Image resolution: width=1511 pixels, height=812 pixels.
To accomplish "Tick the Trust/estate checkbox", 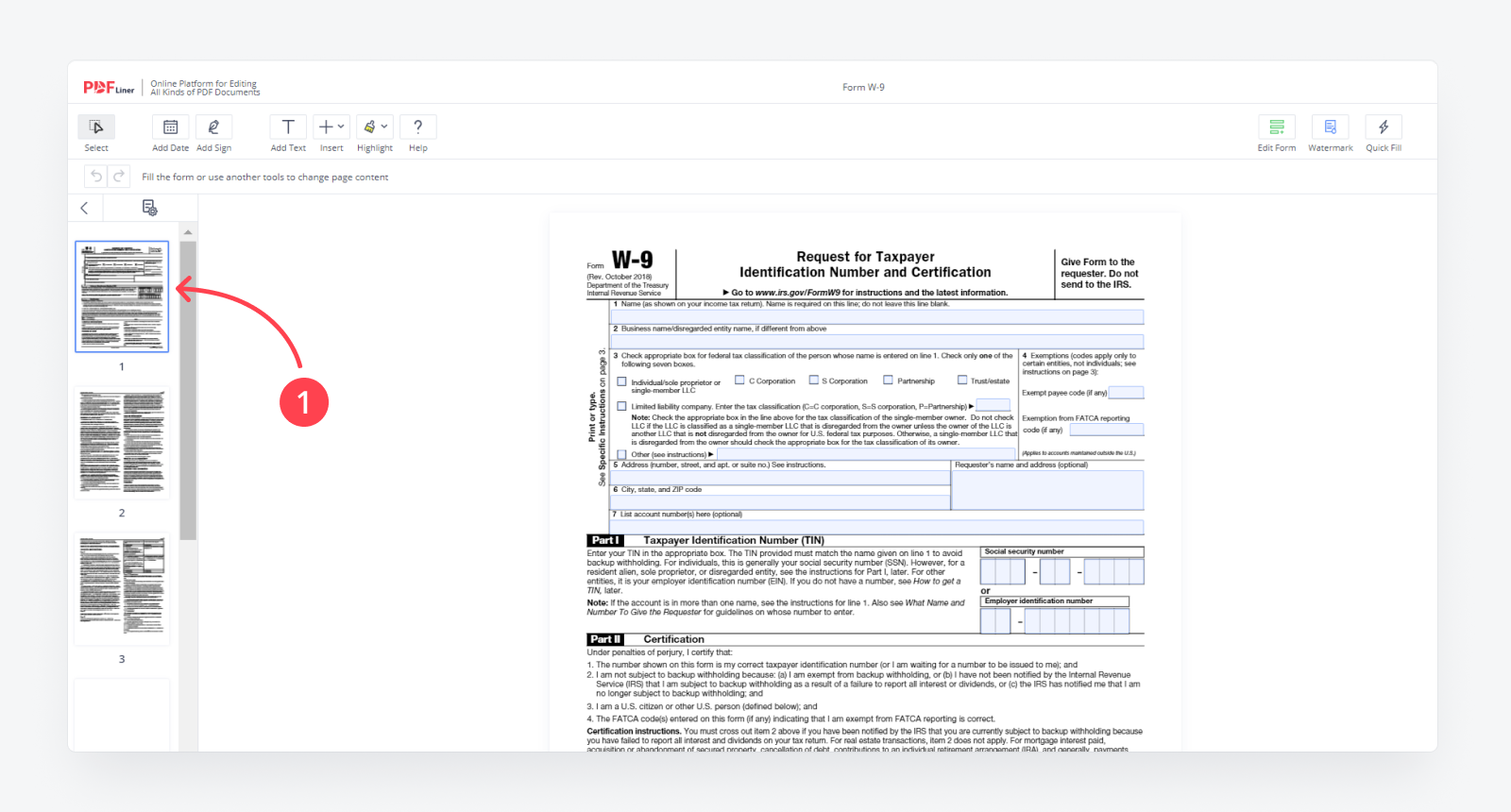I will tap(962, 381).
